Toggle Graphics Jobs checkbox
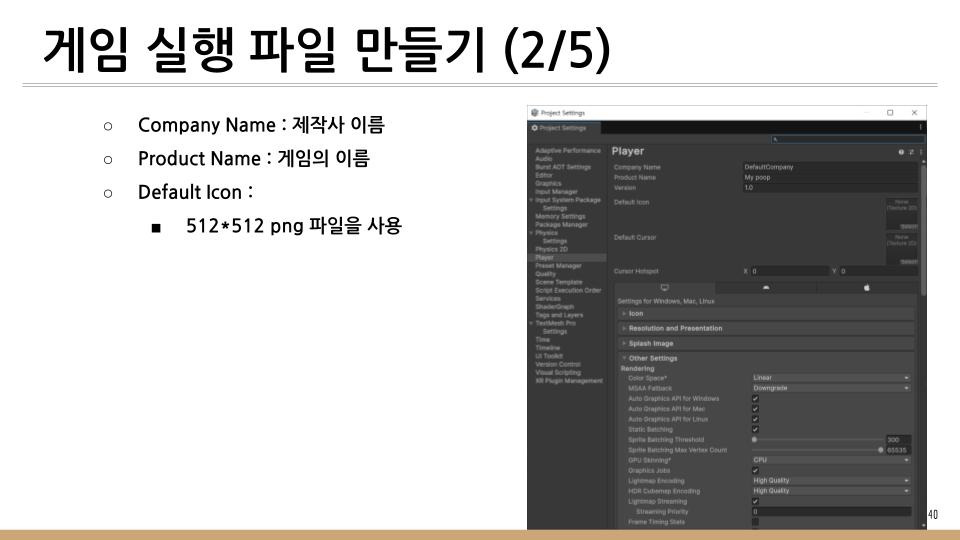Screen dimensions: 960x540 pyautogui.click(x=755, y=471)
